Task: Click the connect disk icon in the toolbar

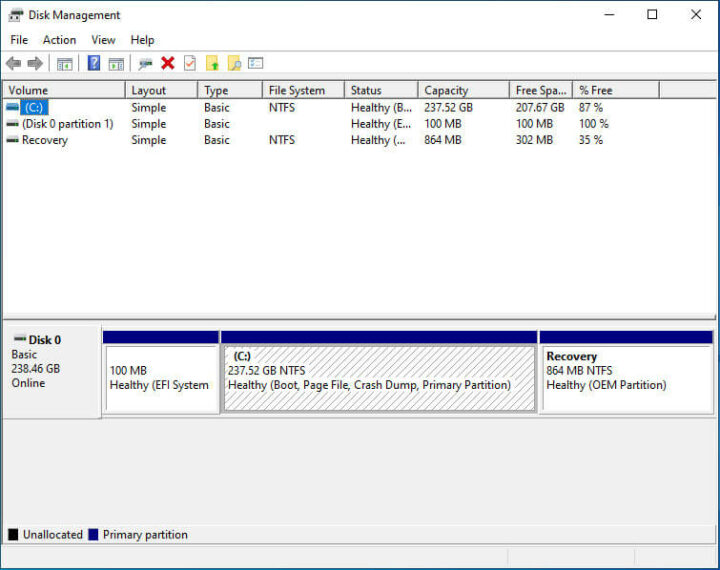Action: coord(146,63)
